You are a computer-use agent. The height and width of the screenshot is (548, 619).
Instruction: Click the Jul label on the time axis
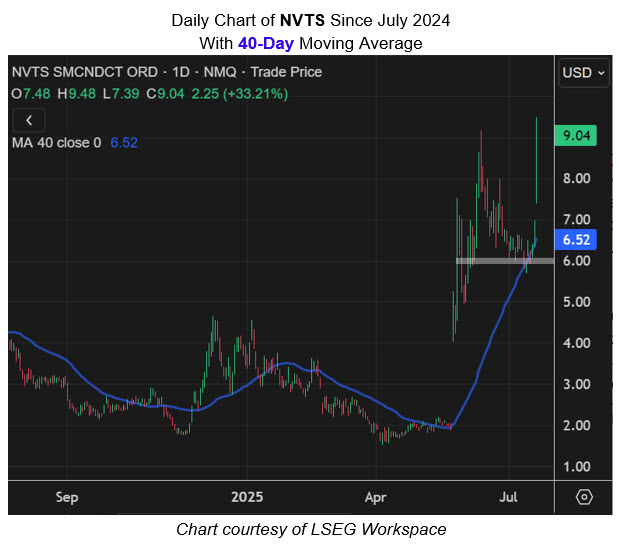pyautogui.click(x=509, y=497)
